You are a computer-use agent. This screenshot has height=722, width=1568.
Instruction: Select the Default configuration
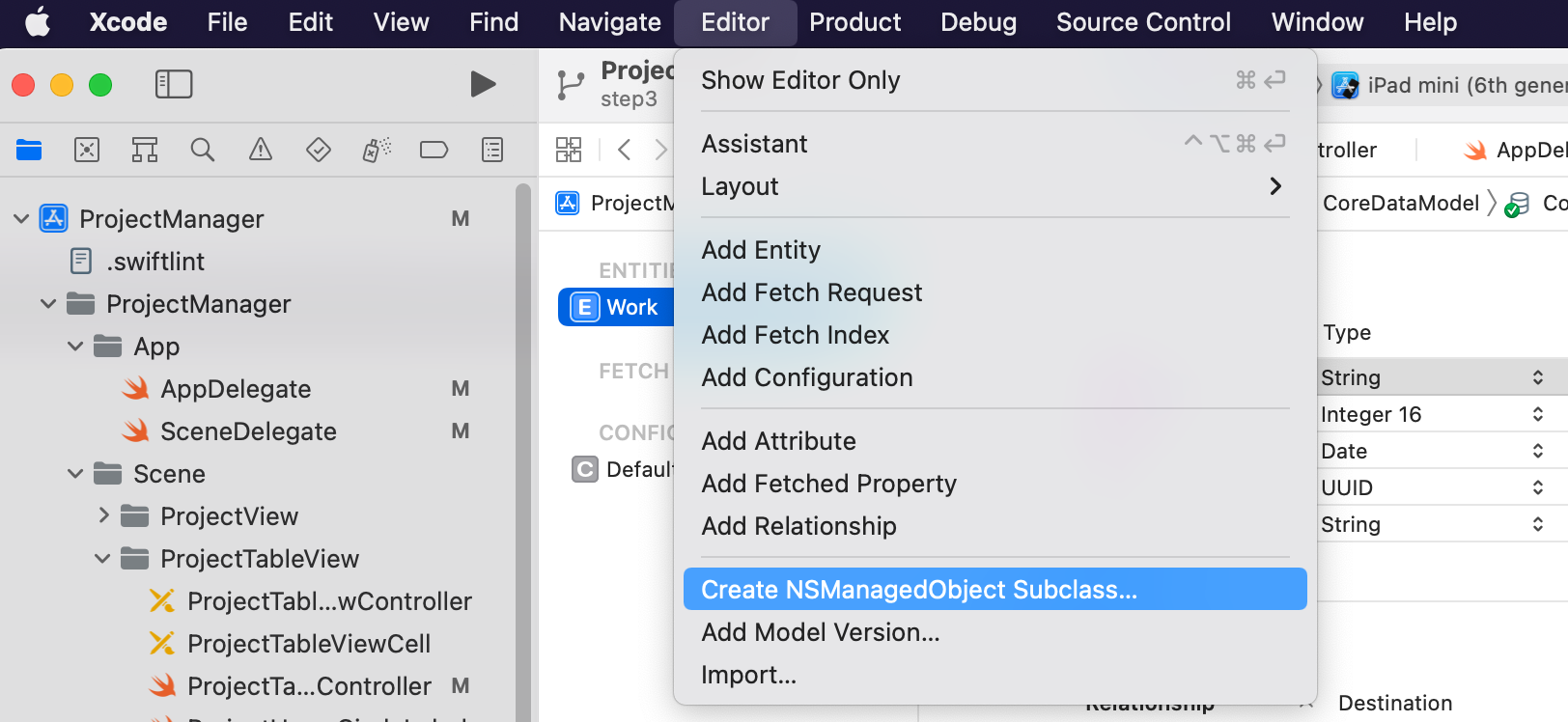click(x=623, y=469)
